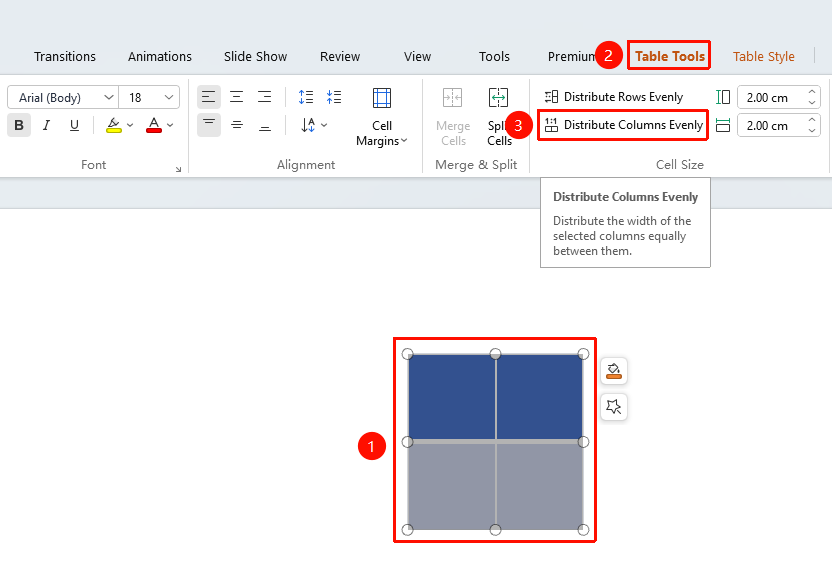Increase column width with up stepper

tap(812, 120)
